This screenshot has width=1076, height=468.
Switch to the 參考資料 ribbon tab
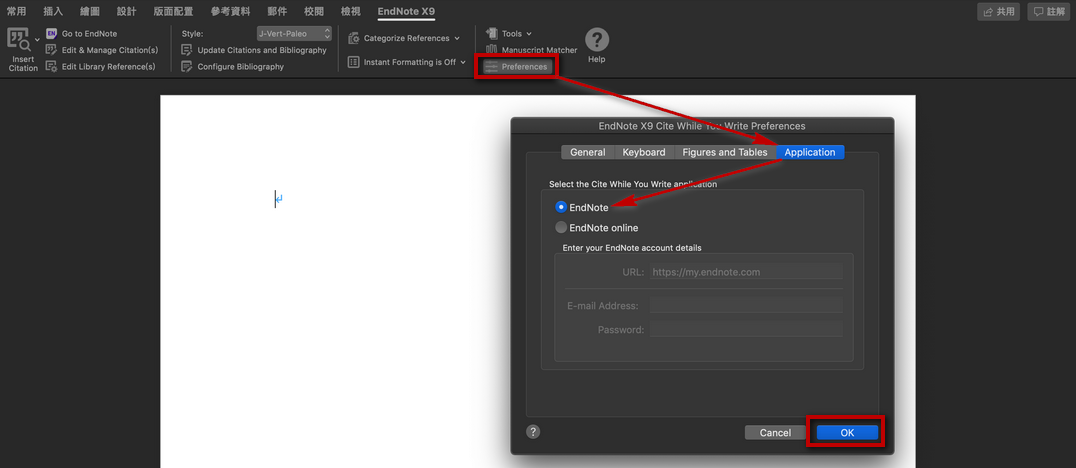coord(231,11)
